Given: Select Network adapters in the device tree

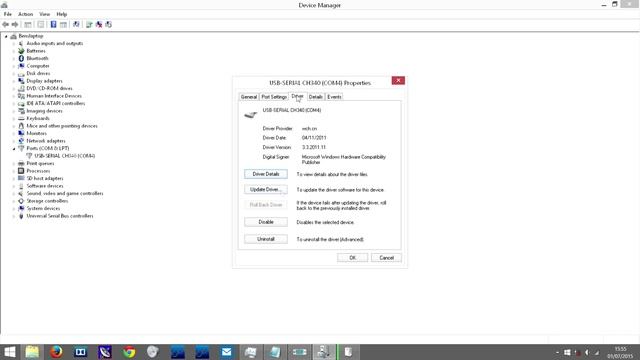Looking at the screenshot, I should click(46, 141).
